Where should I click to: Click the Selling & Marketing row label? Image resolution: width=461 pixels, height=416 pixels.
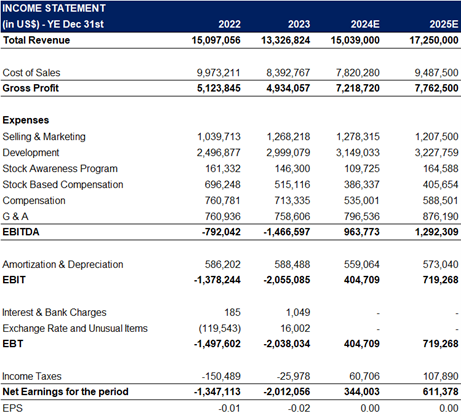tap(44, 137)
